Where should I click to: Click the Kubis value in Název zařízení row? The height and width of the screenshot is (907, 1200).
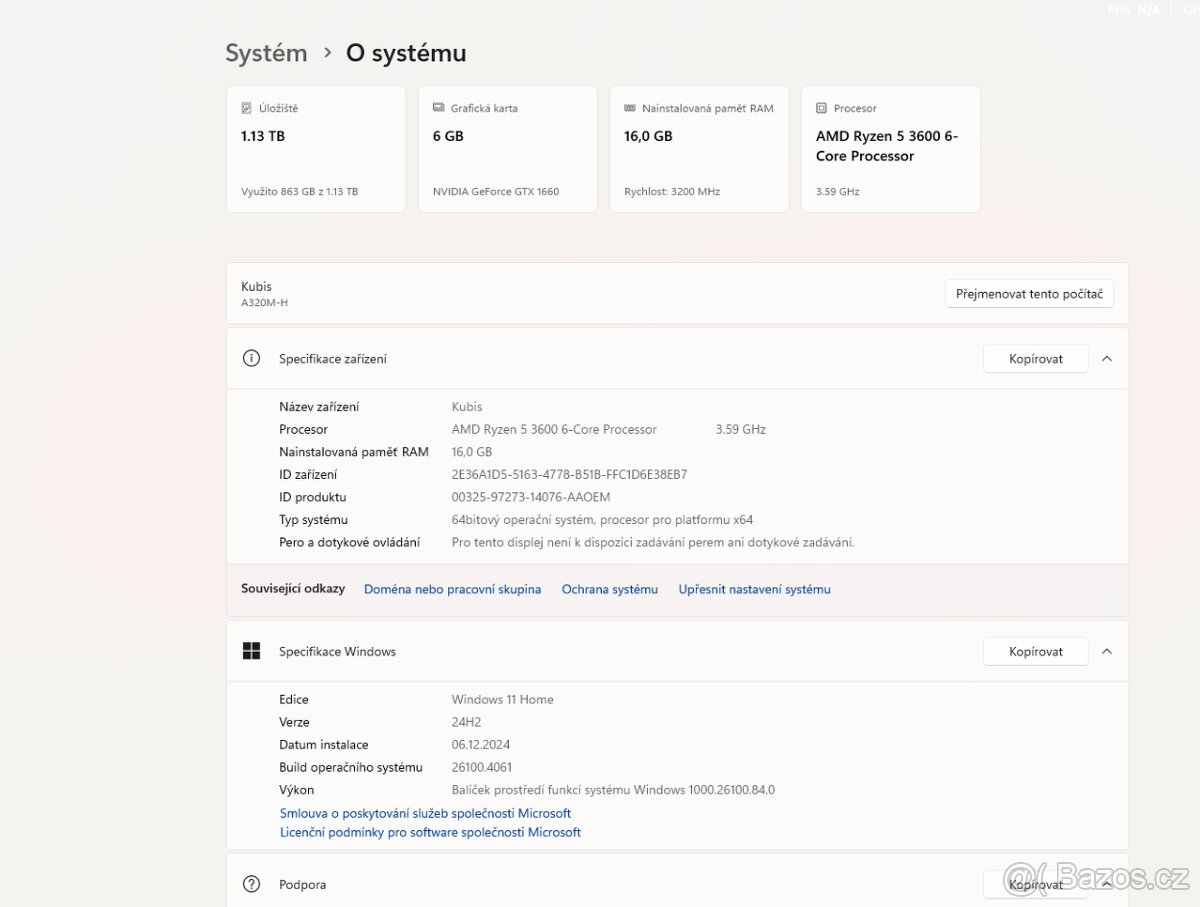[x=467, y=406]
